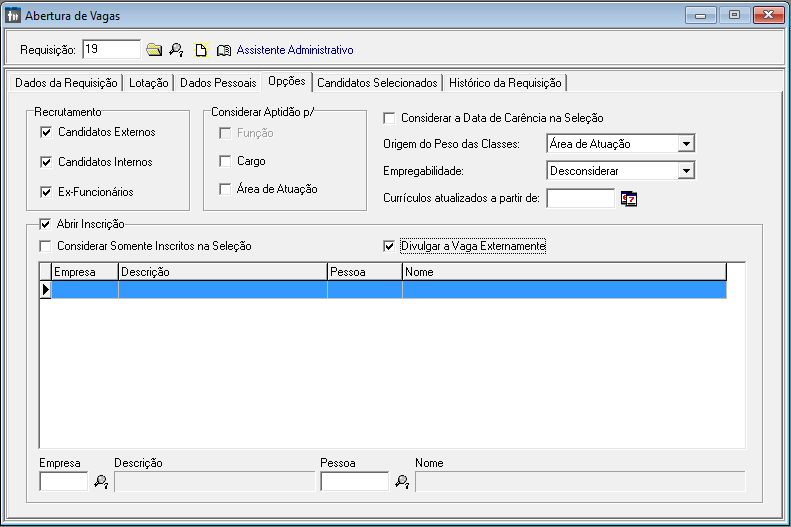Click the application icon in title bar

13,15
